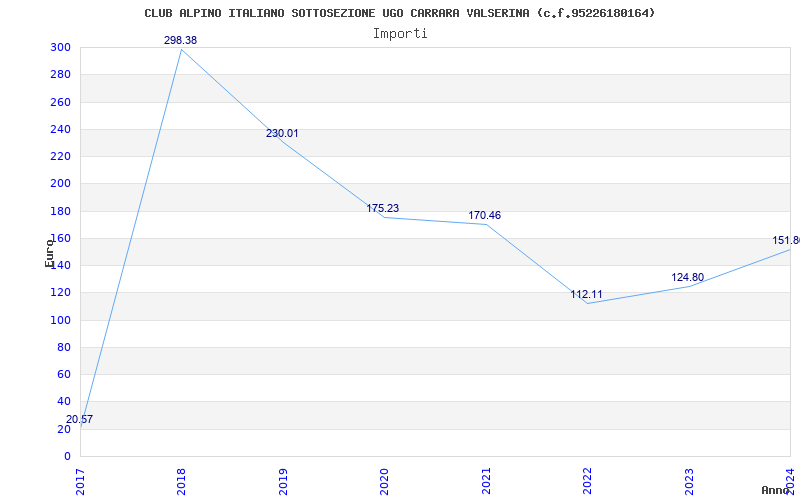Click the y-axis value 240
The image size is (800, 500).
(x=60, y=130)
